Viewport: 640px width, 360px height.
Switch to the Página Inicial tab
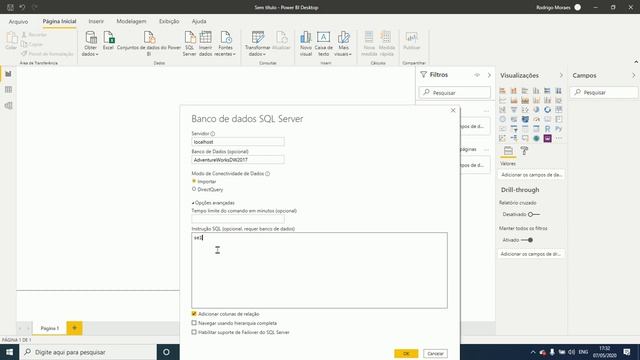[59, 21]
